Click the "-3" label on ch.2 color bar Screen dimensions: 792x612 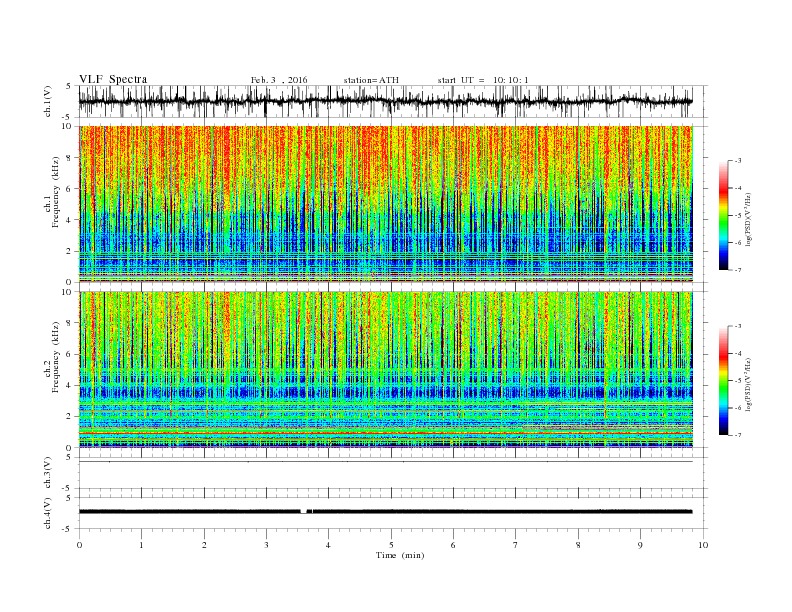(x=738, y=326)
